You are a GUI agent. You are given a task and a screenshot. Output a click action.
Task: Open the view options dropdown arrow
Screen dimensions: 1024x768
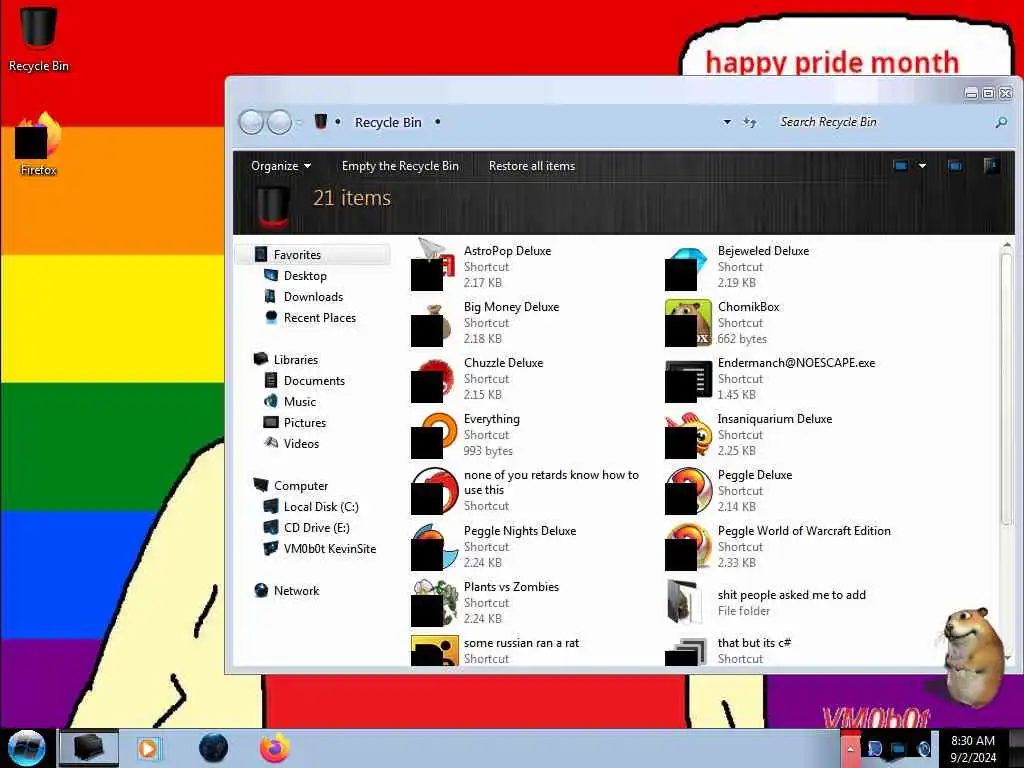click(922, 166)
